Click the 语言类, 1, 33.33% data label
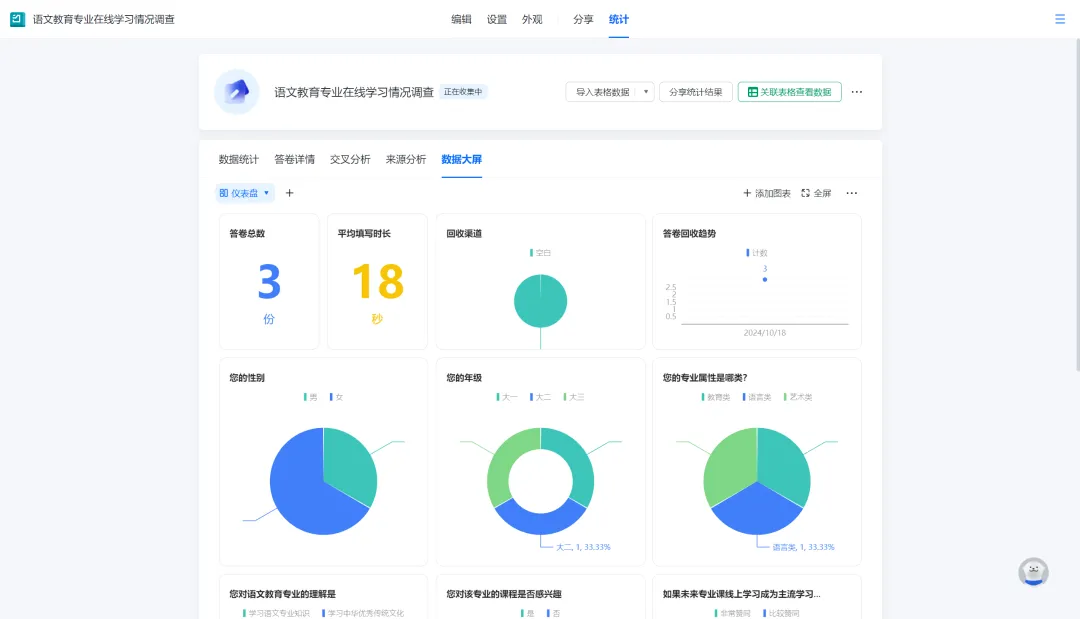Screen dimensions: 1080x619 coord(803,547)
